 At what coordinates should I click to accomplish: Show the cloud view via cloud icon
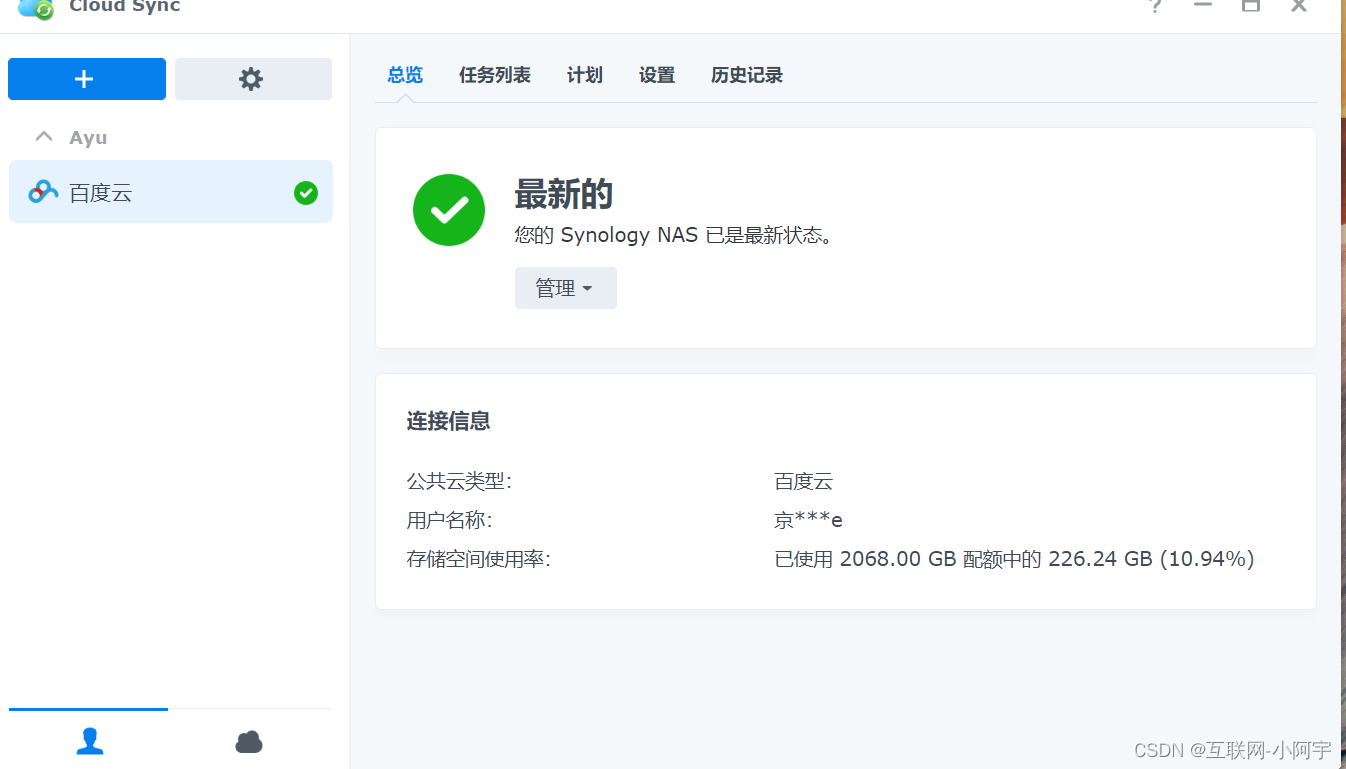pyautogui.click(x=249, y=741)
